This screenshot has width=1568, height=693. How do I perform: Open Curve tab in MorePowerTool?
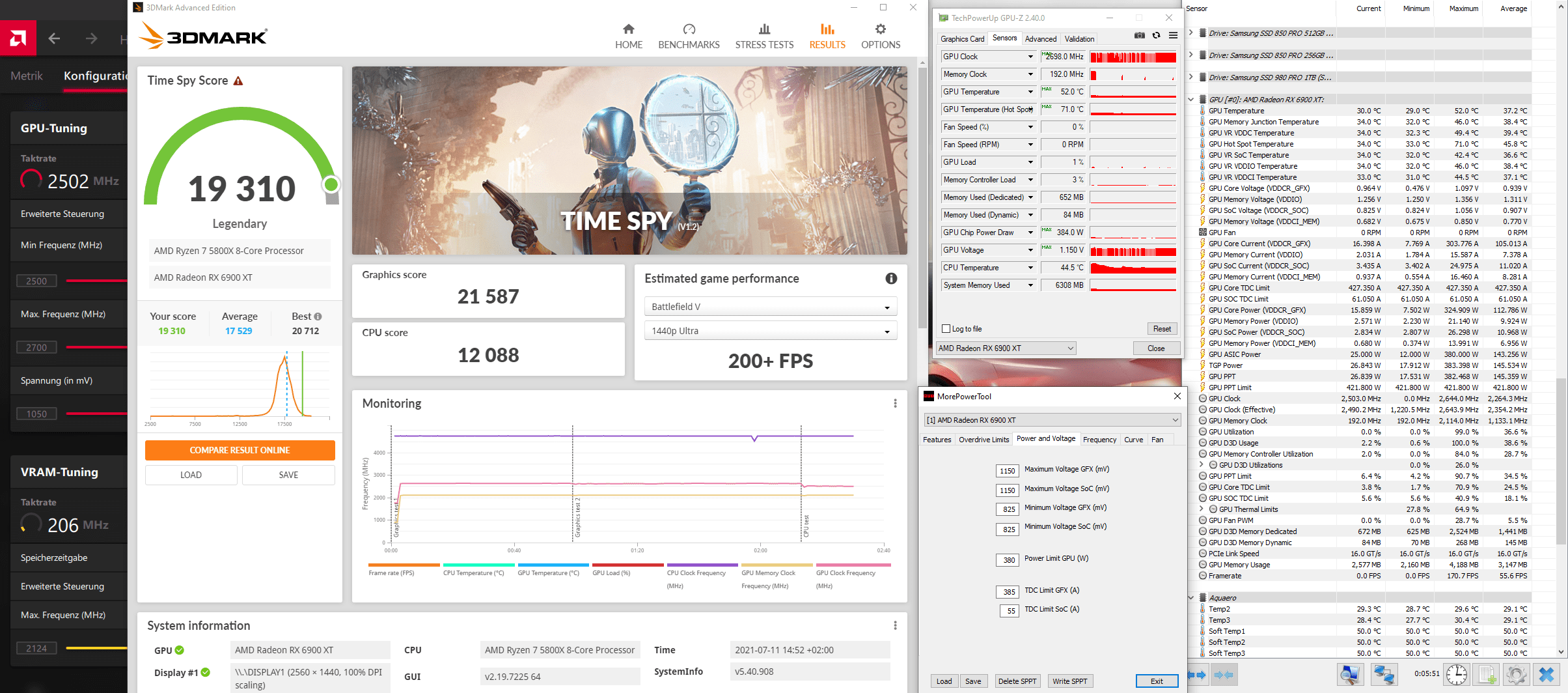click(1133, 440)
